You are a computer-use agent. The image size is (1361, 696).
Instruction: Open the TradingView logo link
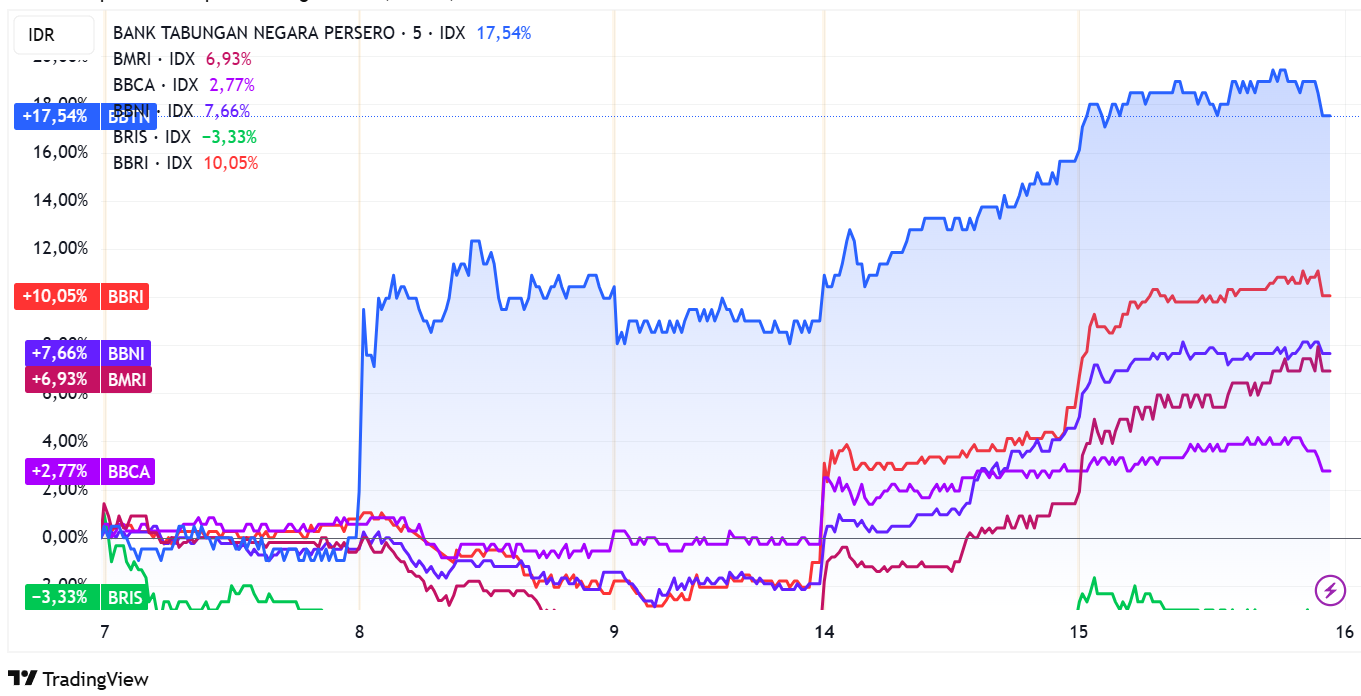[x=78, y=679]
